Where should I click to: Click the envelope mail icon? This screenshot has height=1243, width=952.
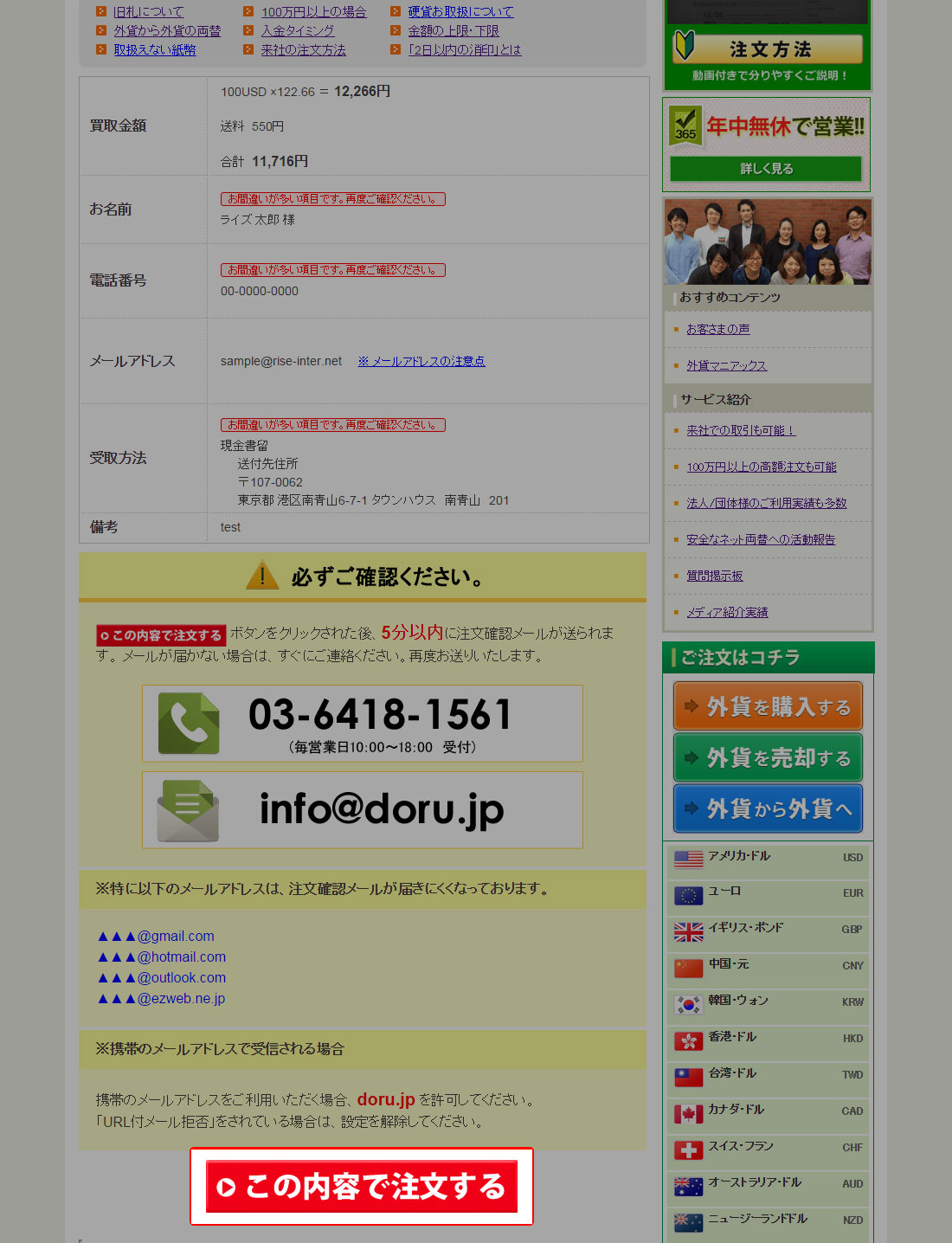pos(188,810)
